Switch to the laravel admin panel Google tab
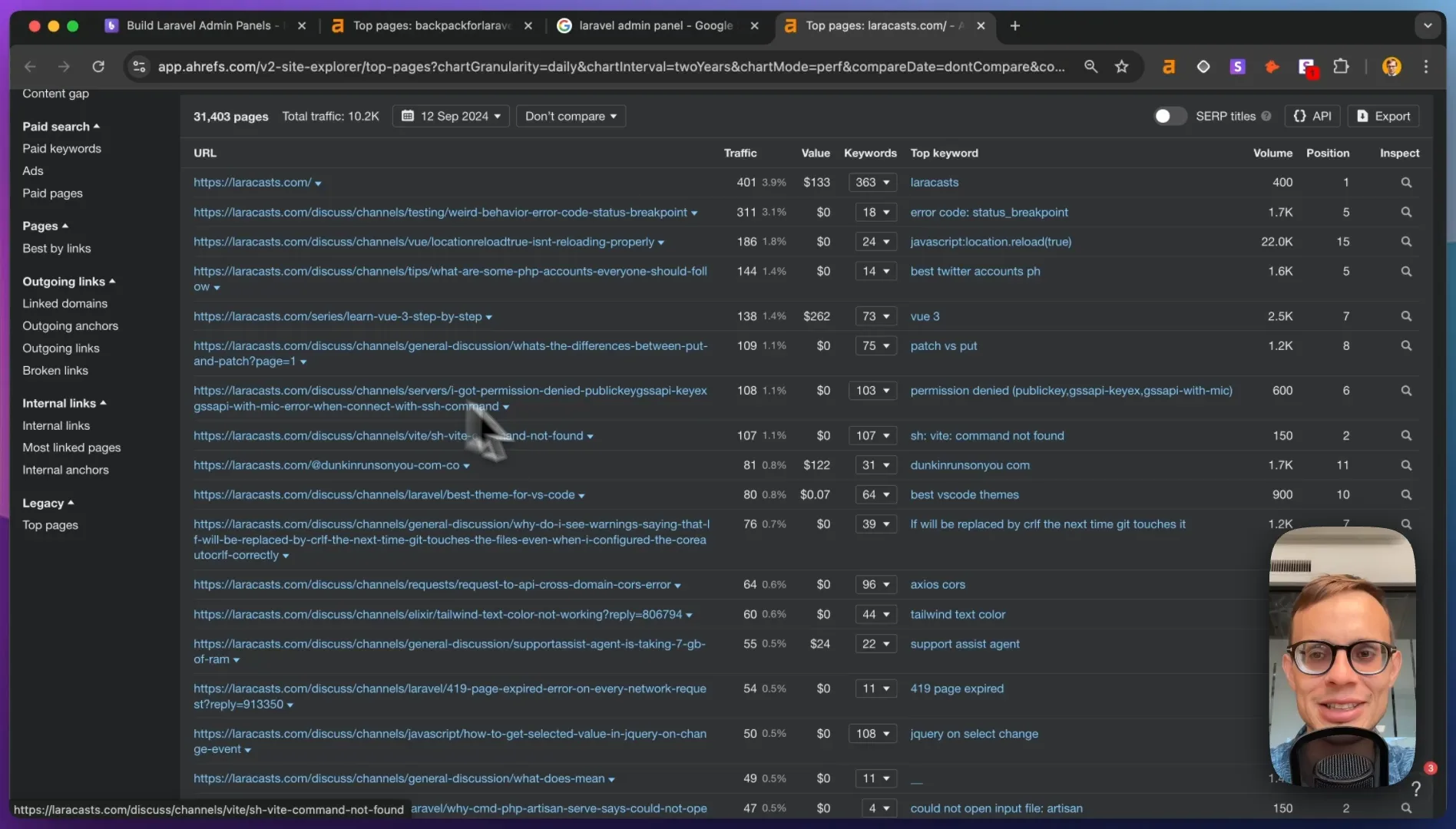 coord(657,26)
